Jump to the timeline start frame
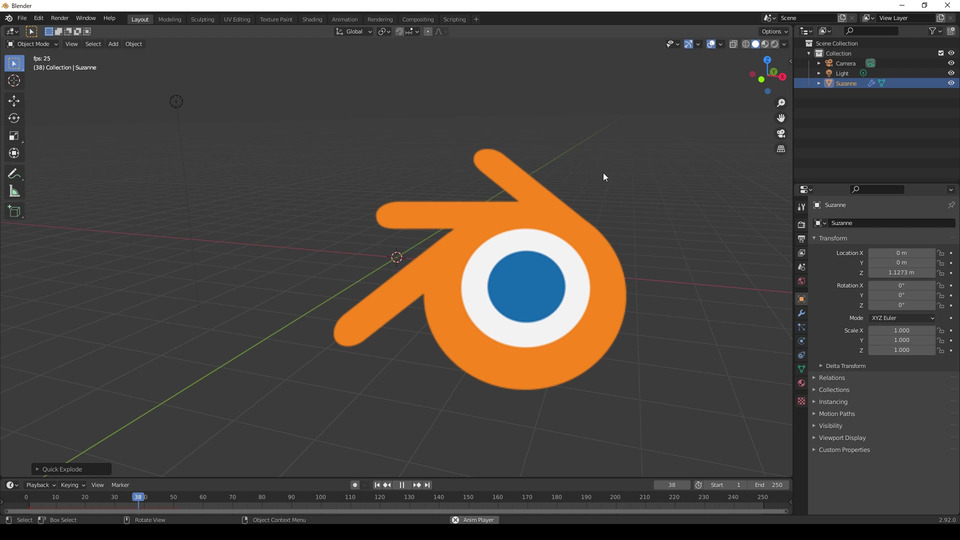960x540 pixels. [377, 485]
